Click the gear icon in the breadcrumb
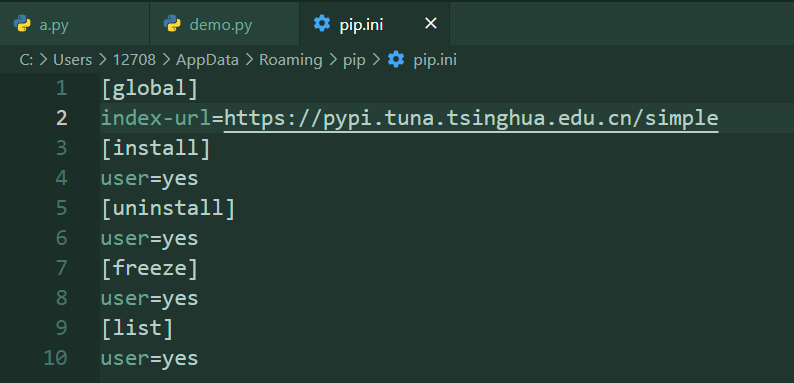This screenshot has height=383, width=794. (x=395, y=60)
